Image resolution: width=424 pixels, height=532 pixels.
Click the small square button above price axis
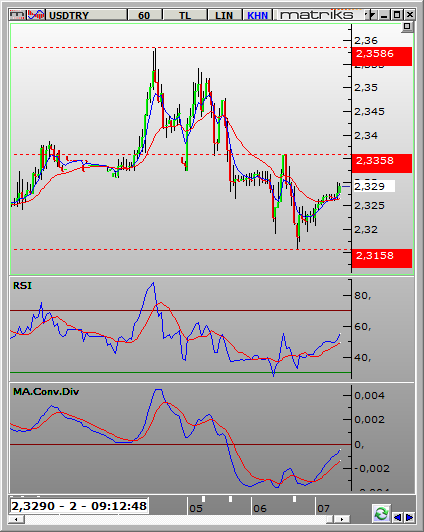[407, 26]
